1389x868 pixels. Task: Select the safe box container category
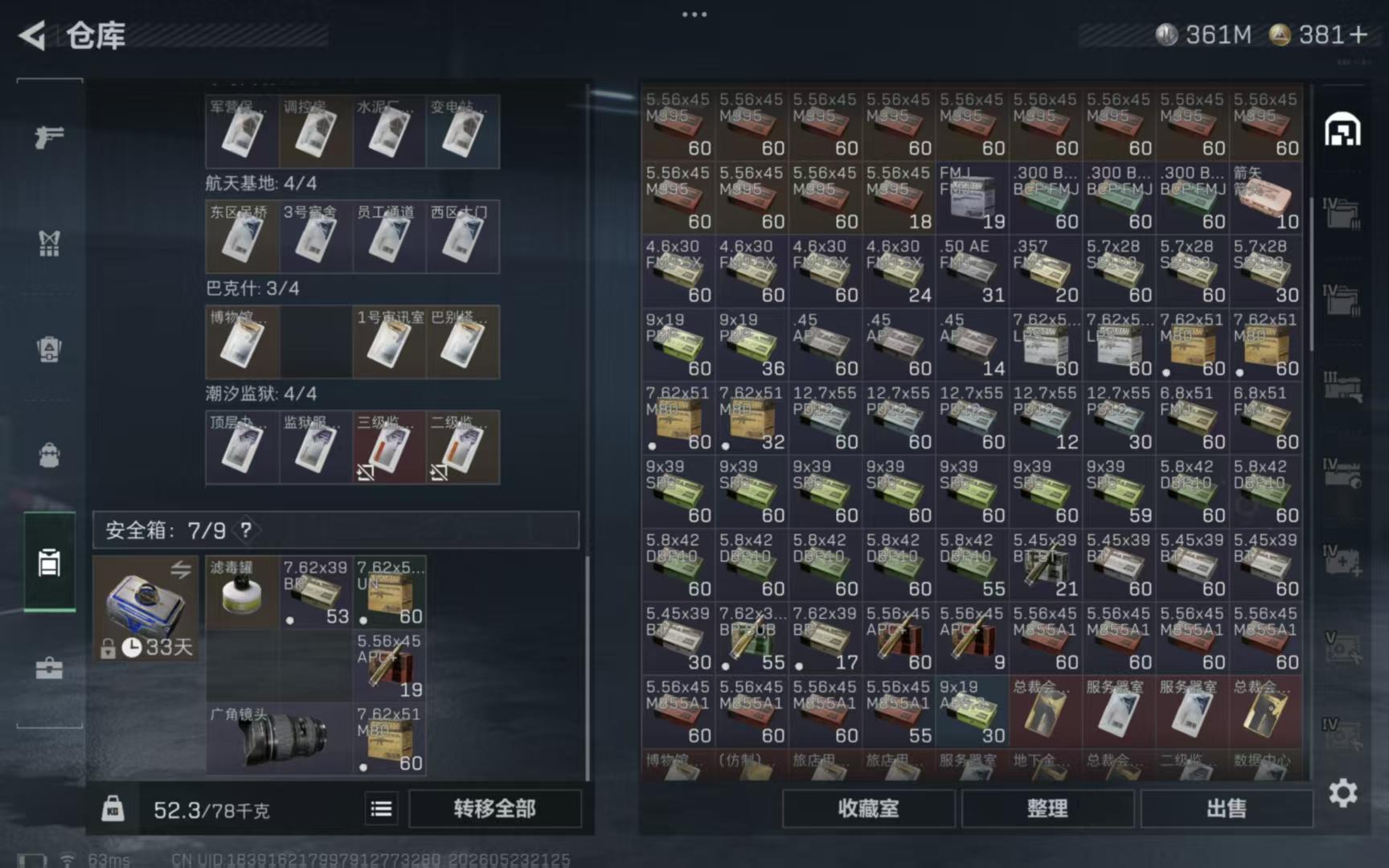(49, 563)
